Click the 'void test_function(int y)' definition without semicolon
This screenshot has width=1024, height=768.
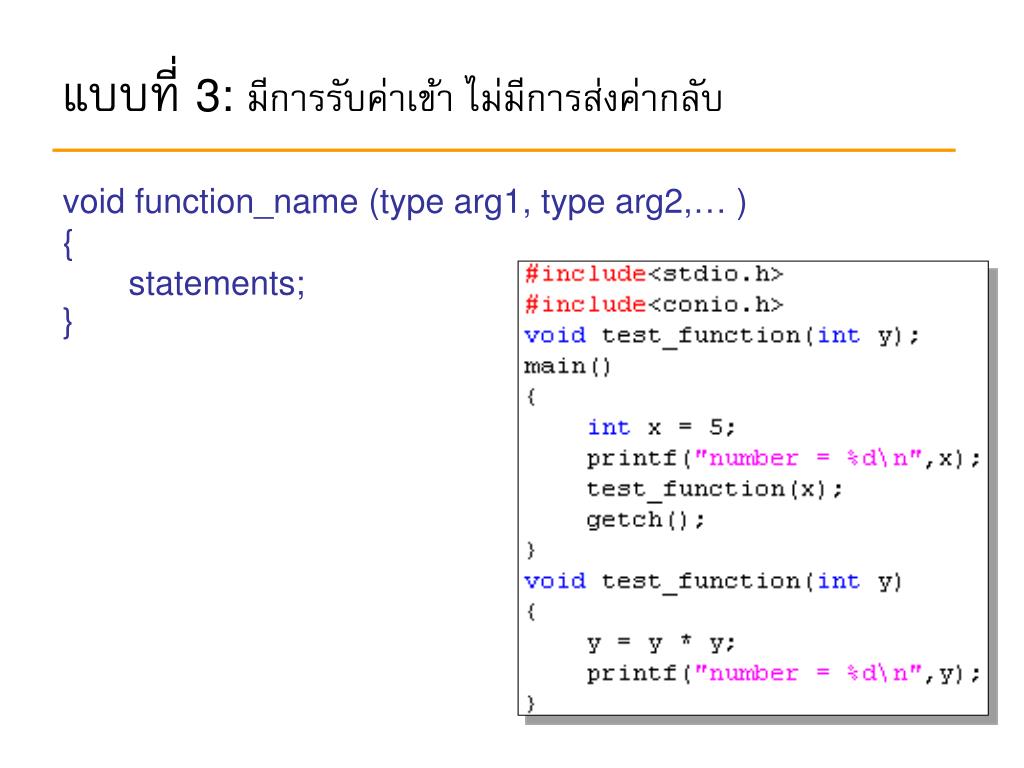click(x=712, y=581)
